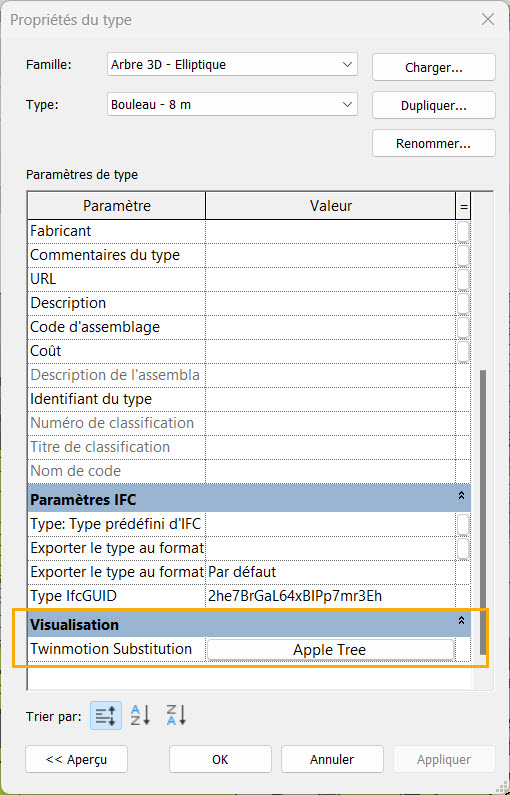Click the << Aperçu button

77,759
